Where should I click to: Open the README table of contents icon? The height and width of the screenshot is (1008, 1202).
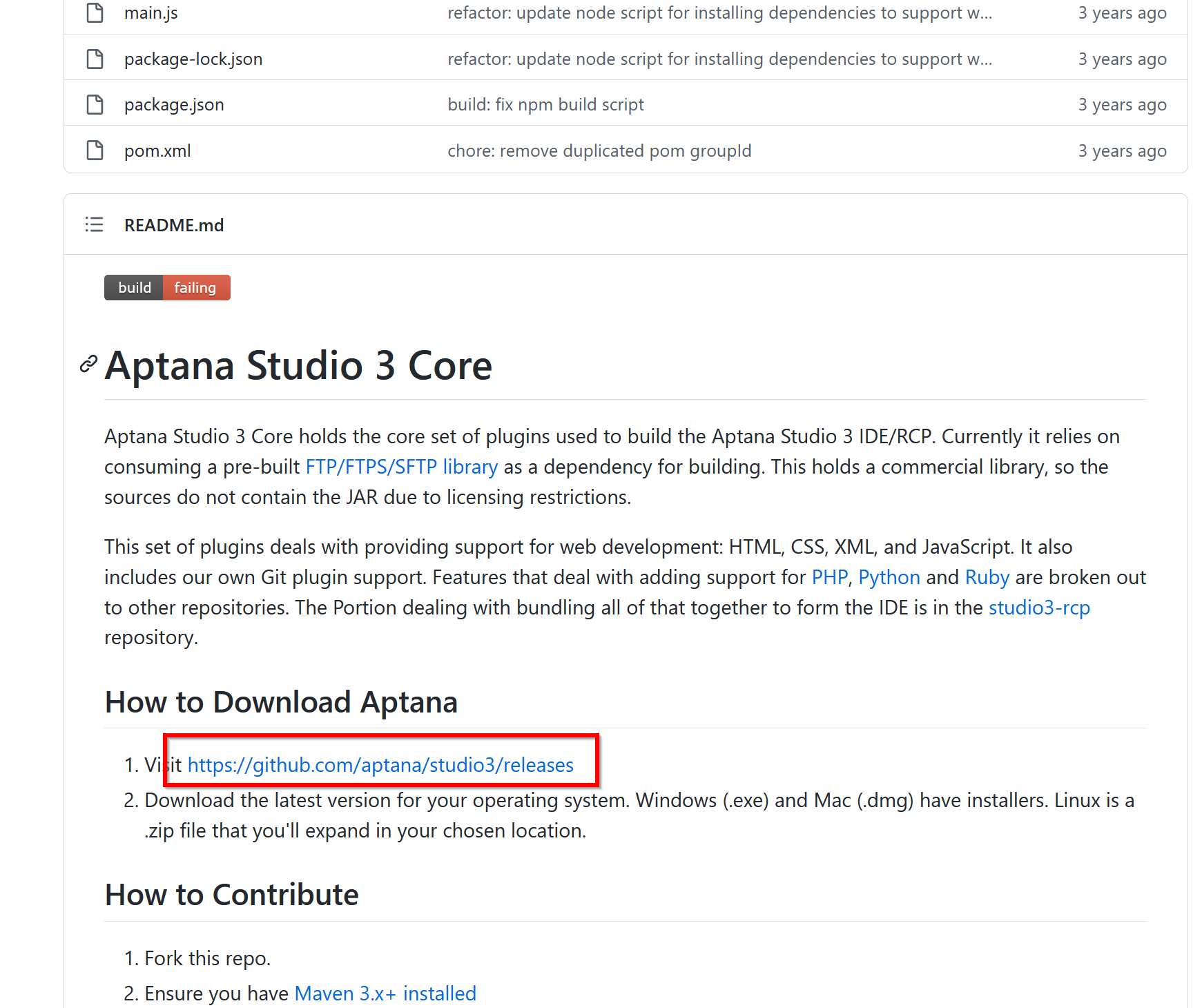(x=94, y=225)
